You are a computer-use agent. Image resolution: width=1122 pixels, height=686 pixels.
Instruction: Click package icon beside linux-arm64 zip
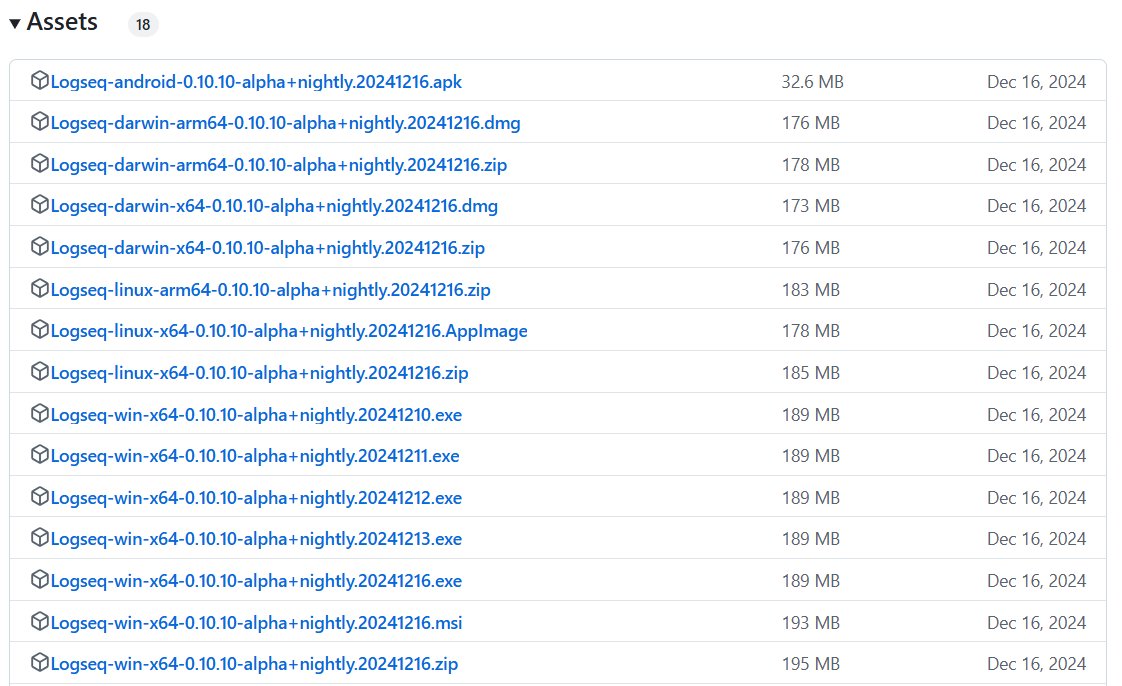(x=39, y=289)
